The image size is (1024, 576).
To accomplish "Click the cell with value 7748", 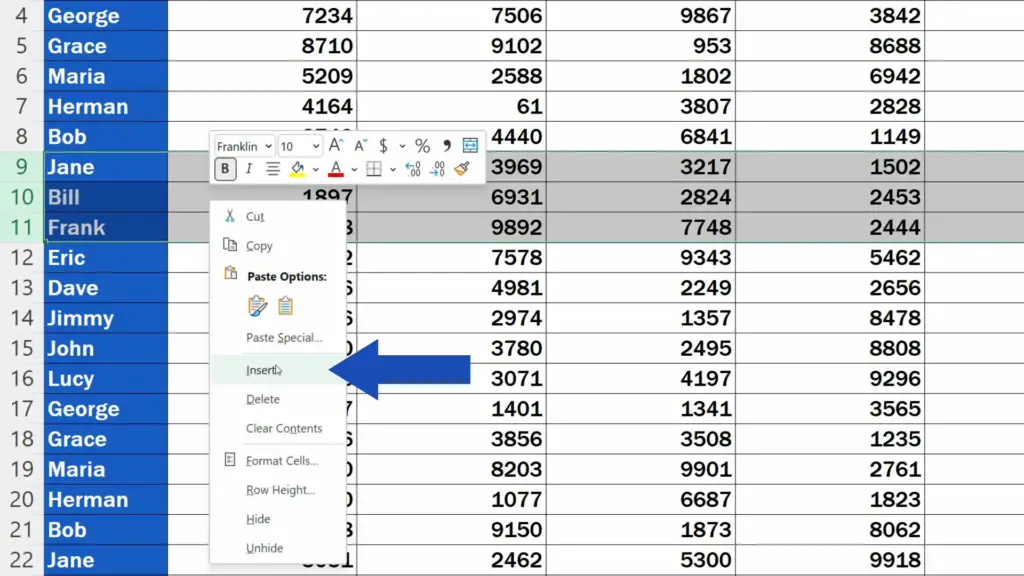I will tap(641, 227).
